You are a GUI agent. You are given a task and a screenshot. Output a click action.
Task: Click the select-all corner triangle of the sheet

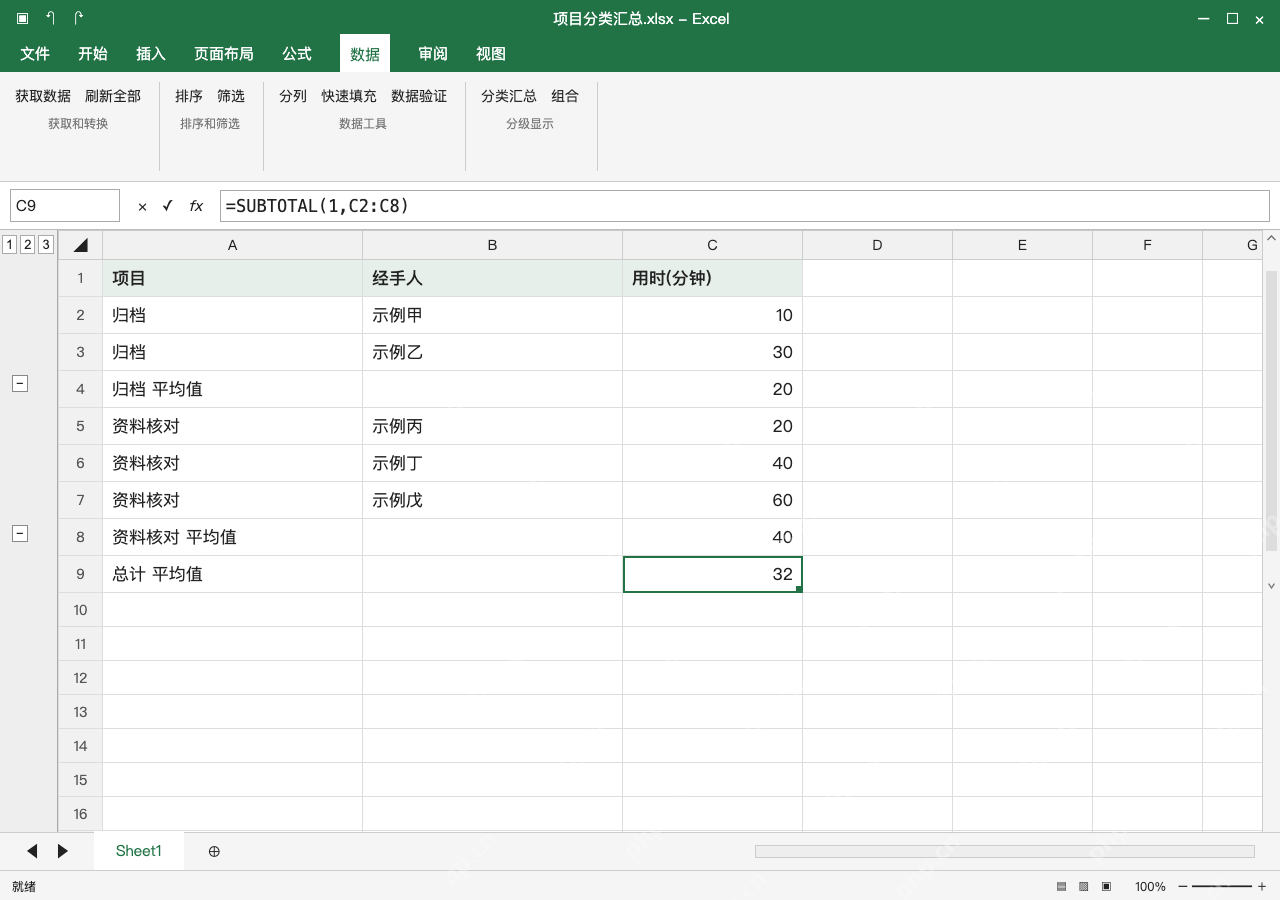tap(81, 245)
